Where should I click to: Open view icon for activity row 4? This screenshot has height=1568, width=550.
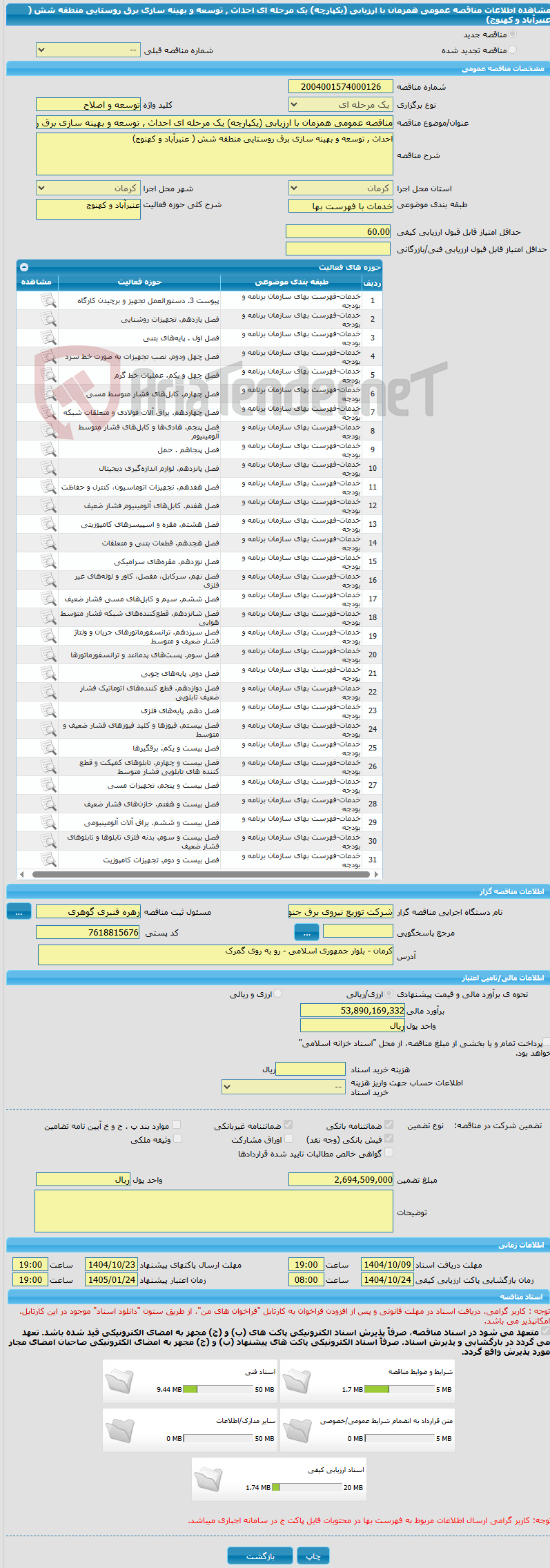(48, 356)
